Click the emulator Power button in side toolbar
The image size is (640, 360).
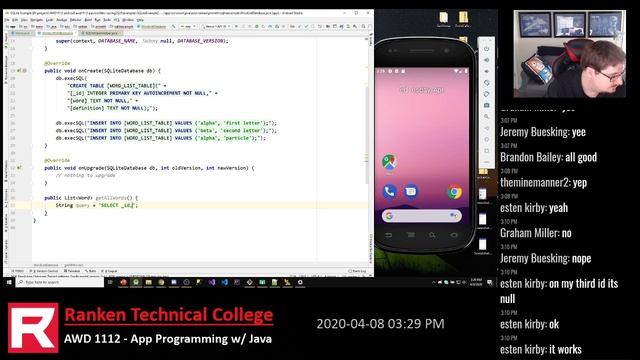[487, 49]
